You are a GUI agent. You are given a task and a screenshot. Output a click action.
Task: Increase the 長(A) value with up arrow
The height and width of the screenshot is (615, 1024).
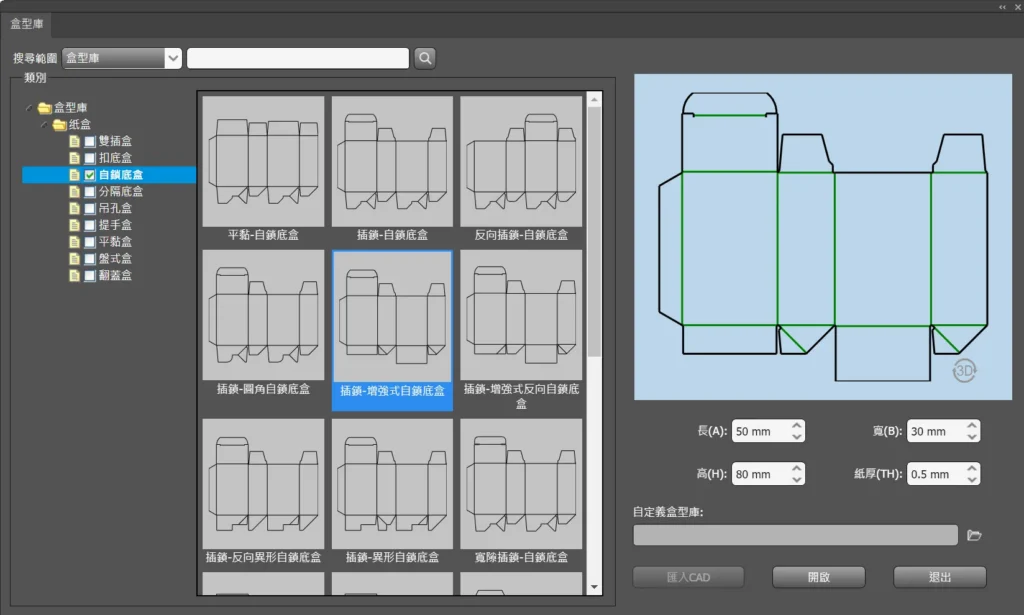[x=796, y=426]
